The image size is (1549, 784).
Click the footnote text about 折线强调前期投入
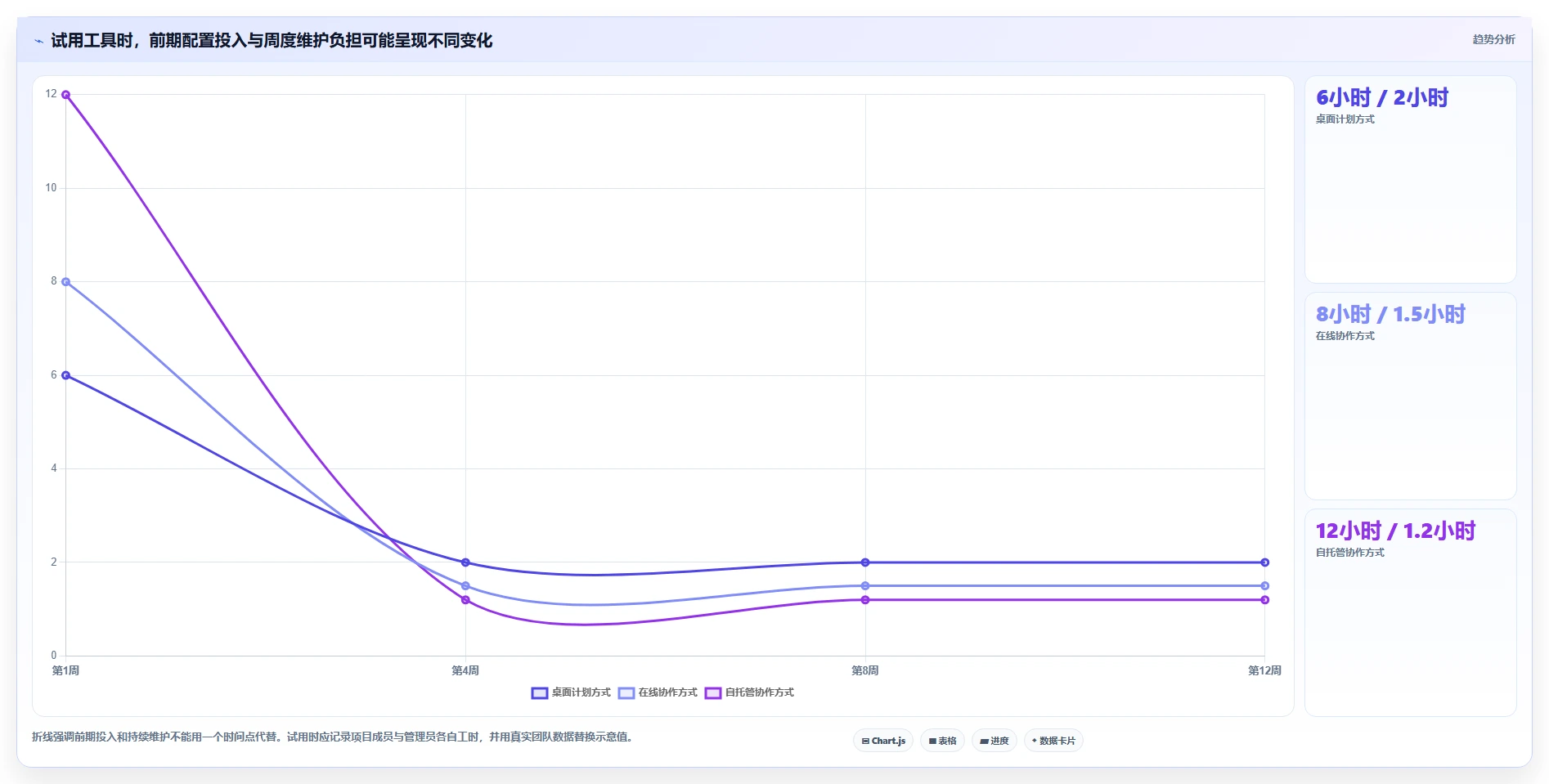tap(332, 737)
